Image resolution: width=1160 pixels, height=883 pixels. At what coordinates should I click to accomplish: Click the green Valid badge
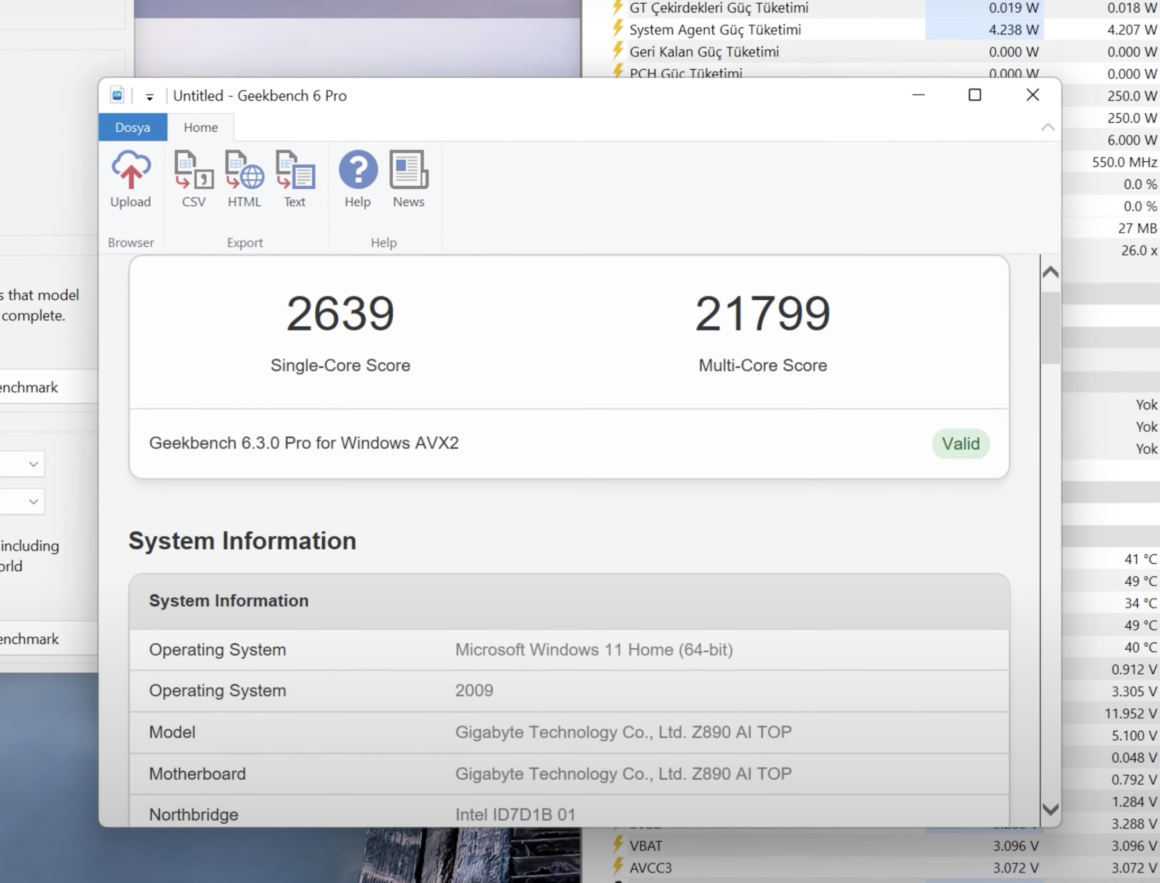tap(961, 444)
